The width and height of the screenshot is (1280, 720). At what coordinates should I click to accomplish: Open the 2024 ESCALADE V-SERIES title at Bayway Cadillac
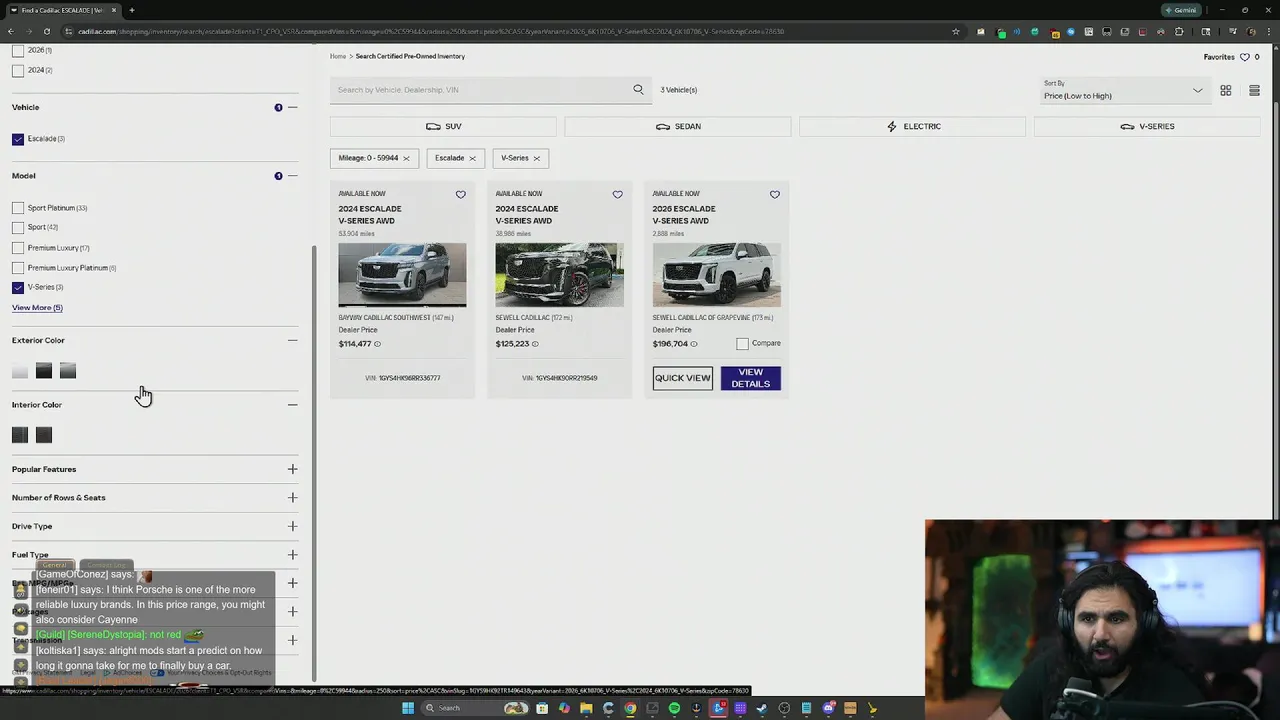coord(370,215)
